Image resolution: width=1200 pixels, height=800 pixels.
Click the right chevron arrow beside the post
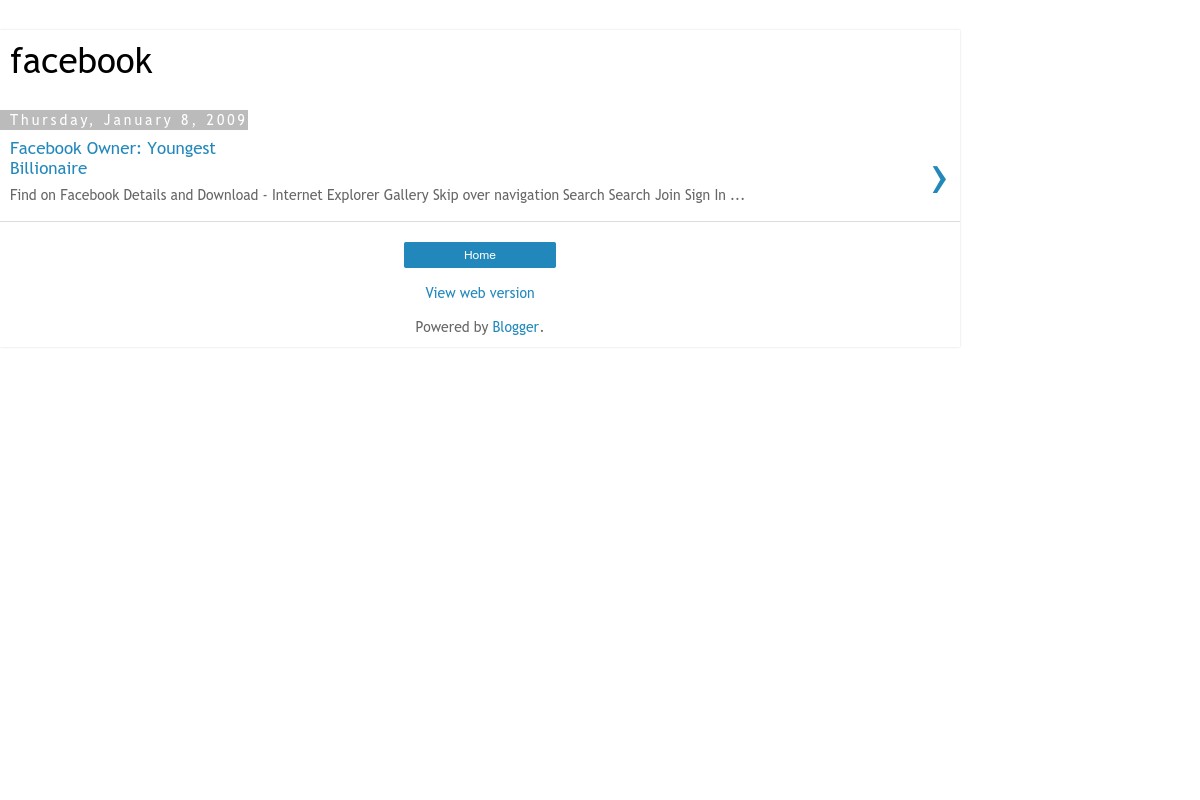coord(938,178)
